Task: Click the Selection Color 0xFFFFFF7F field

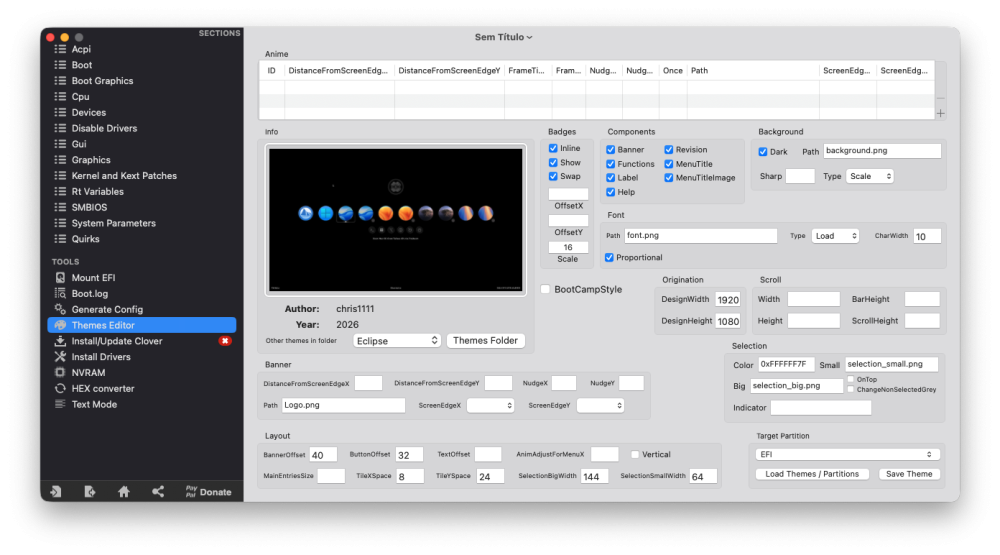Action: 786,364
